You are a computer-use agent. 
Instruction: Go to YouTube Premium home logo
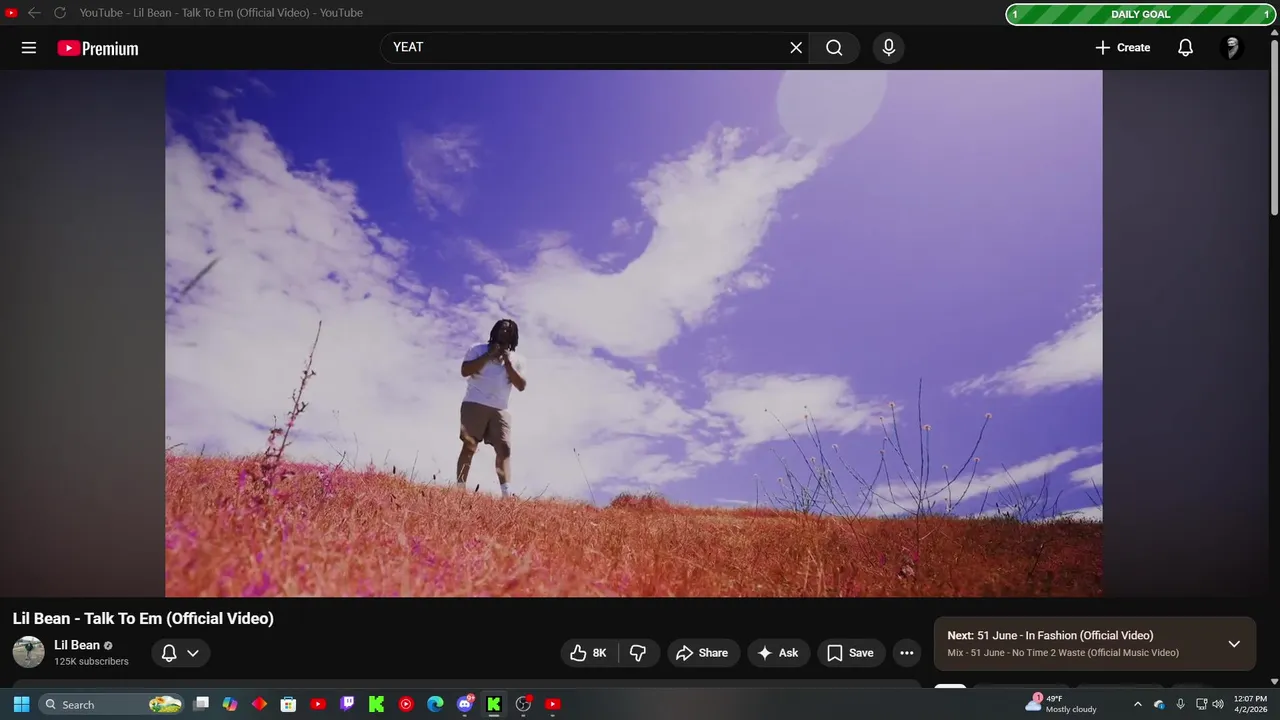[98, 48]
